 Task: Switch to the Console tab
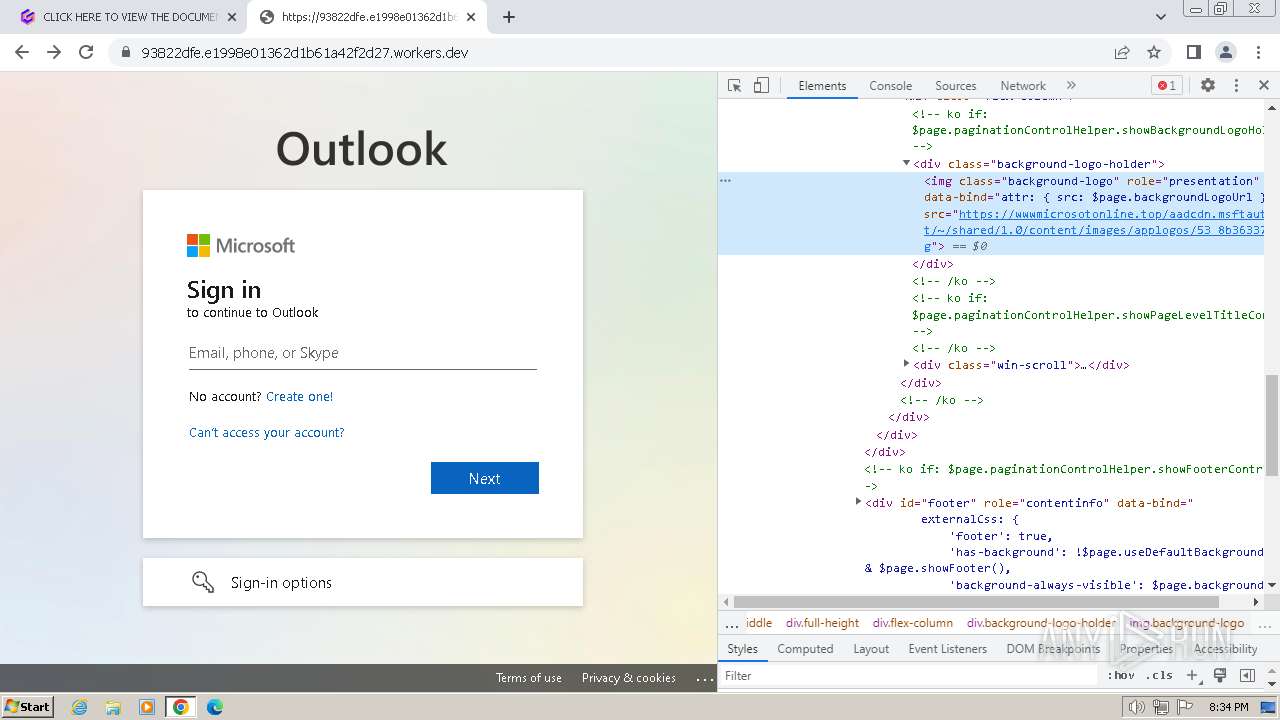click(x=890, y=86)
